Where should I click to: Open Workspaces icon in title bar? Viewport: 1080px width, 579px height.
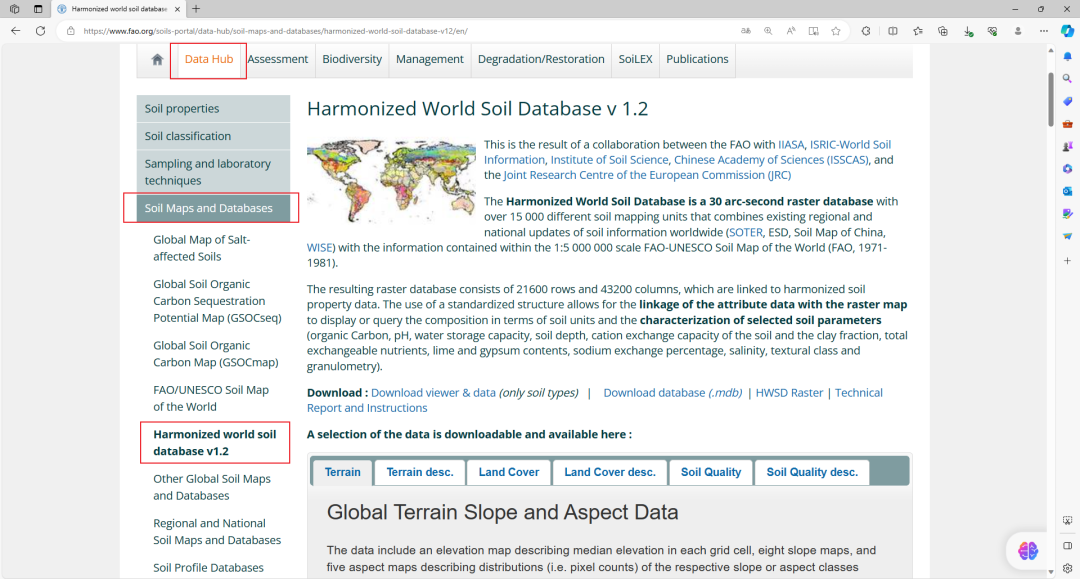pos(14,9)
